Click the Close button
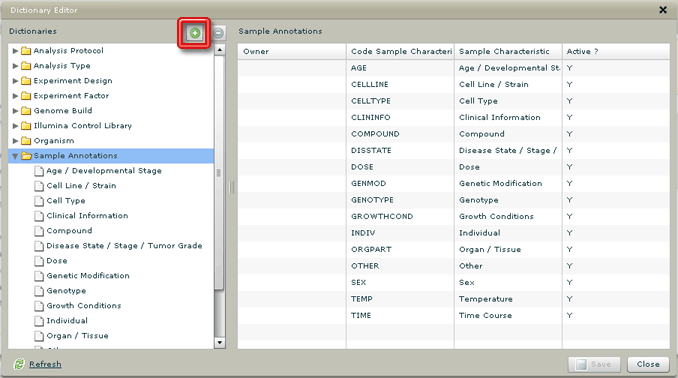The height and width of the screenshot is (378, 678). tap(648, 364)
